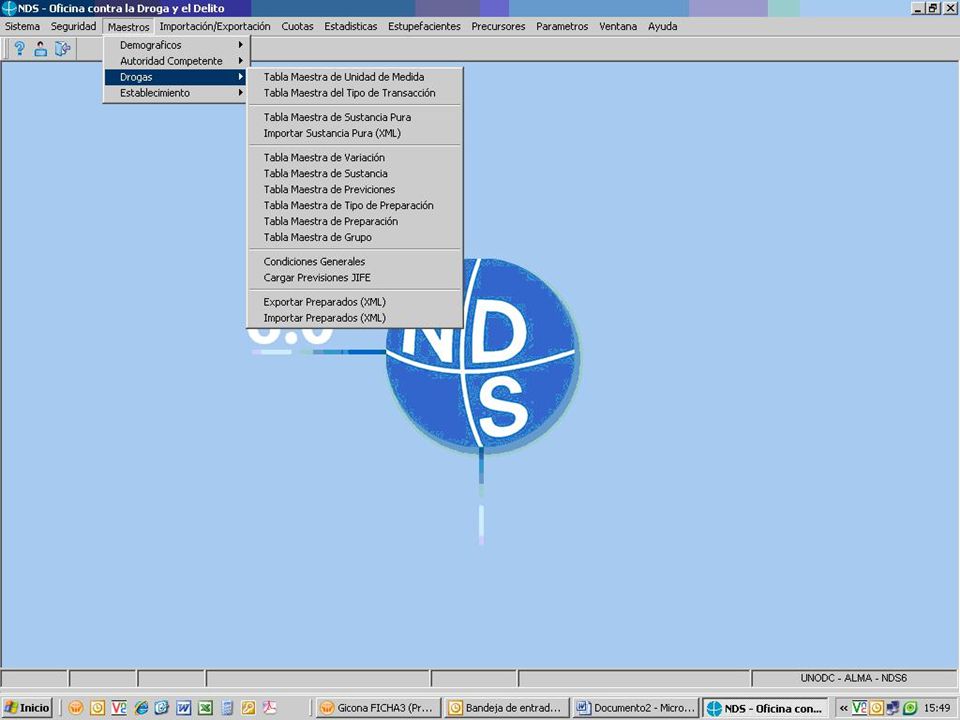Screen dimensions: 960x720
Task: Minimize the NDS window
Action: (918, 8)
